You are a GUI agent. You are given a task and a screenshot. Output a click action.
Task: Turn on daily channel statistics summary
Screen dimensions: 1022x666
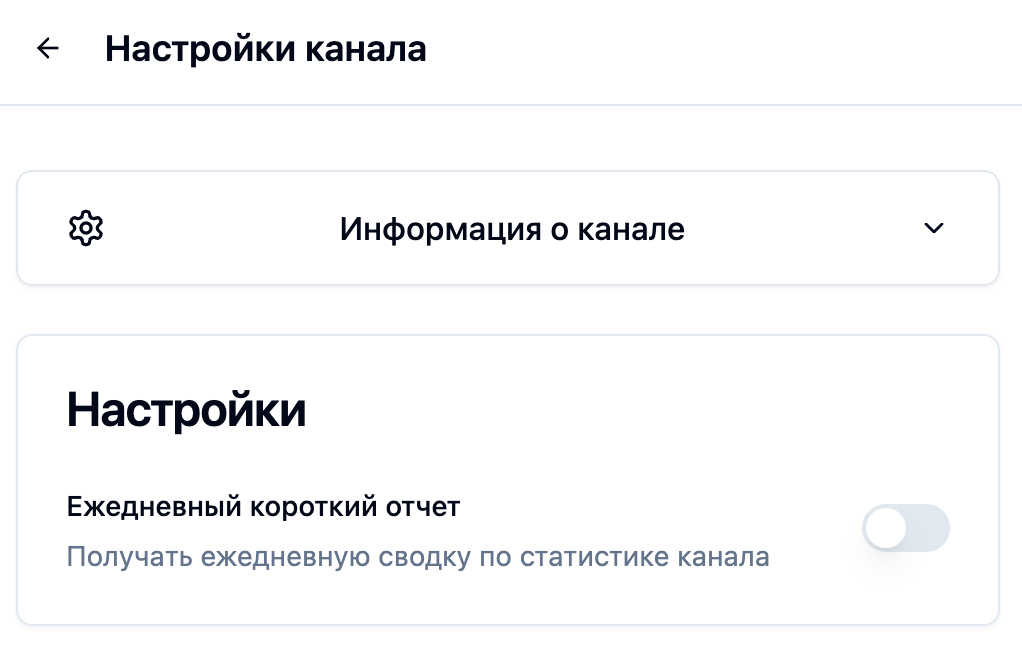point(905,528)
